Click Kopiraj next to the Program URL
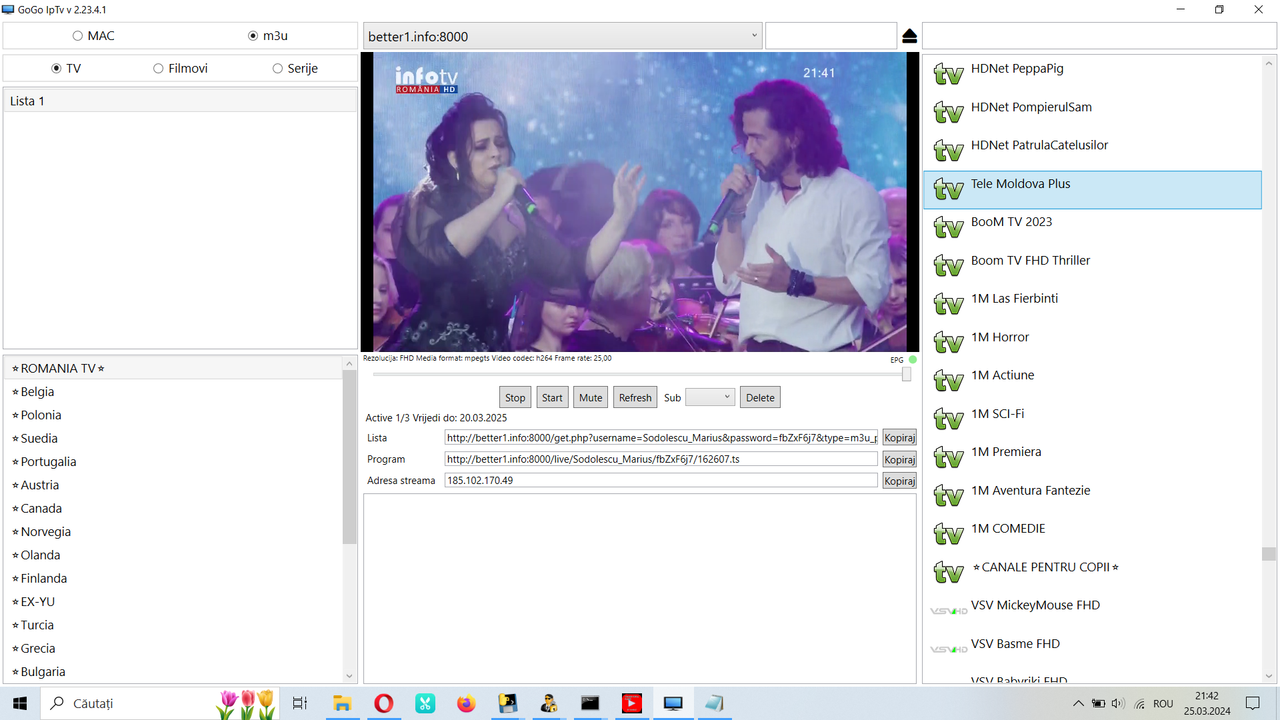Screen dimensions: 1280x720 pos(899,460)
